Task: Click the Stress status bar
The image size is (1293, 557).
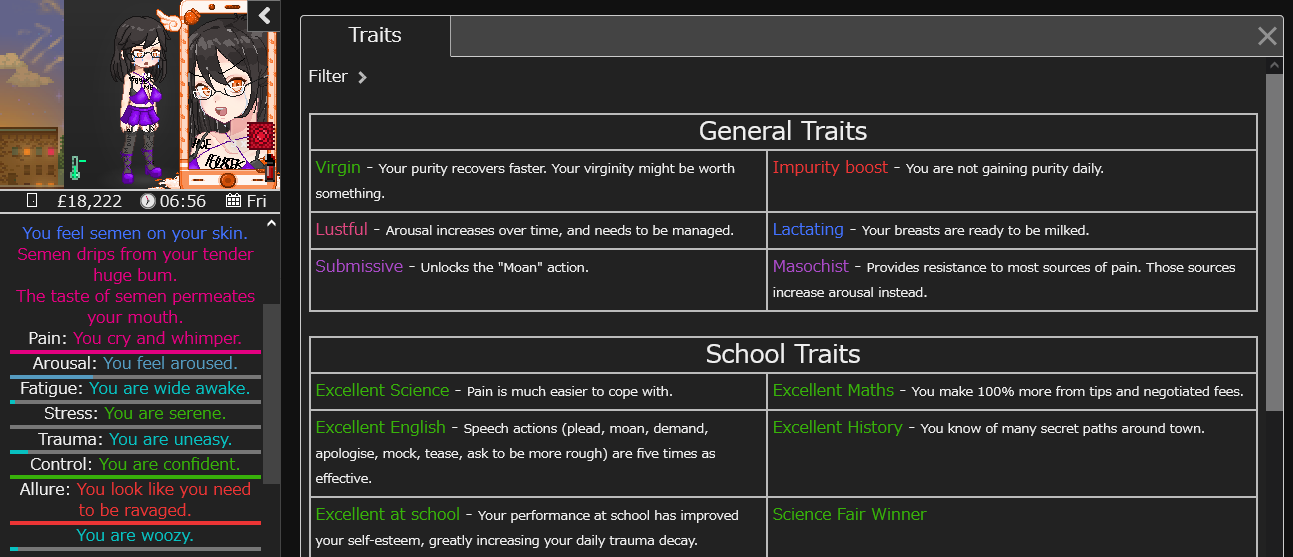Action: point(135,427)
